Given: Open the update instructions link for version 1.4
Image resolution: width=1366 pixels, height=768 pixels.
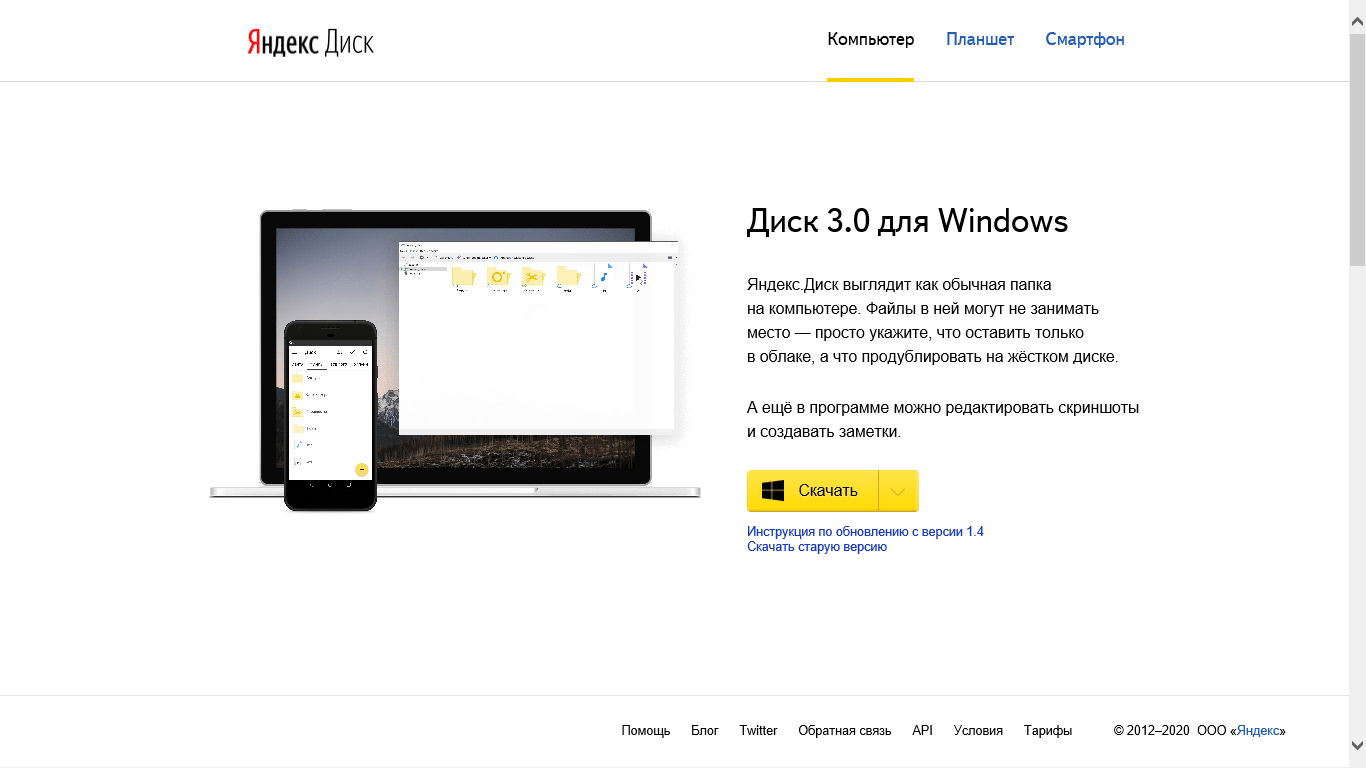Looking at the screenshot, I should pyautogui.click(x=865, y=532).
